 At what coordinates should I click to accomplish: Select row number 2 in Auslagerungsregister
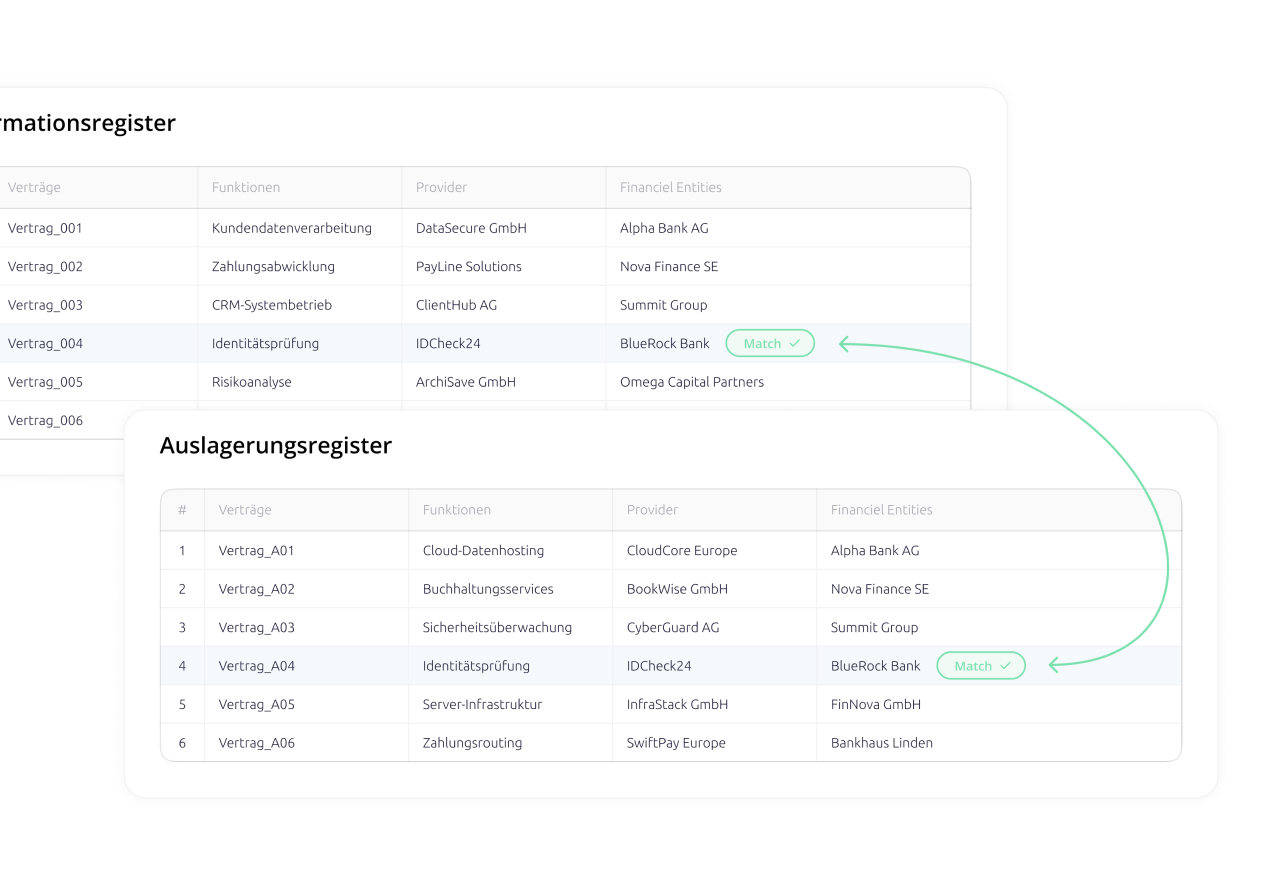(x=182, y=589)
